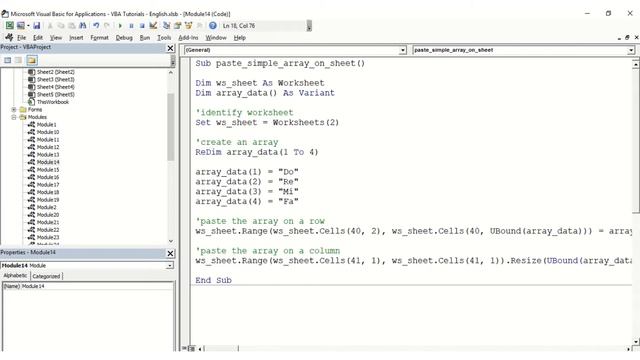
Task: Open Find with the binoculars icon
Action: [82, 25]
